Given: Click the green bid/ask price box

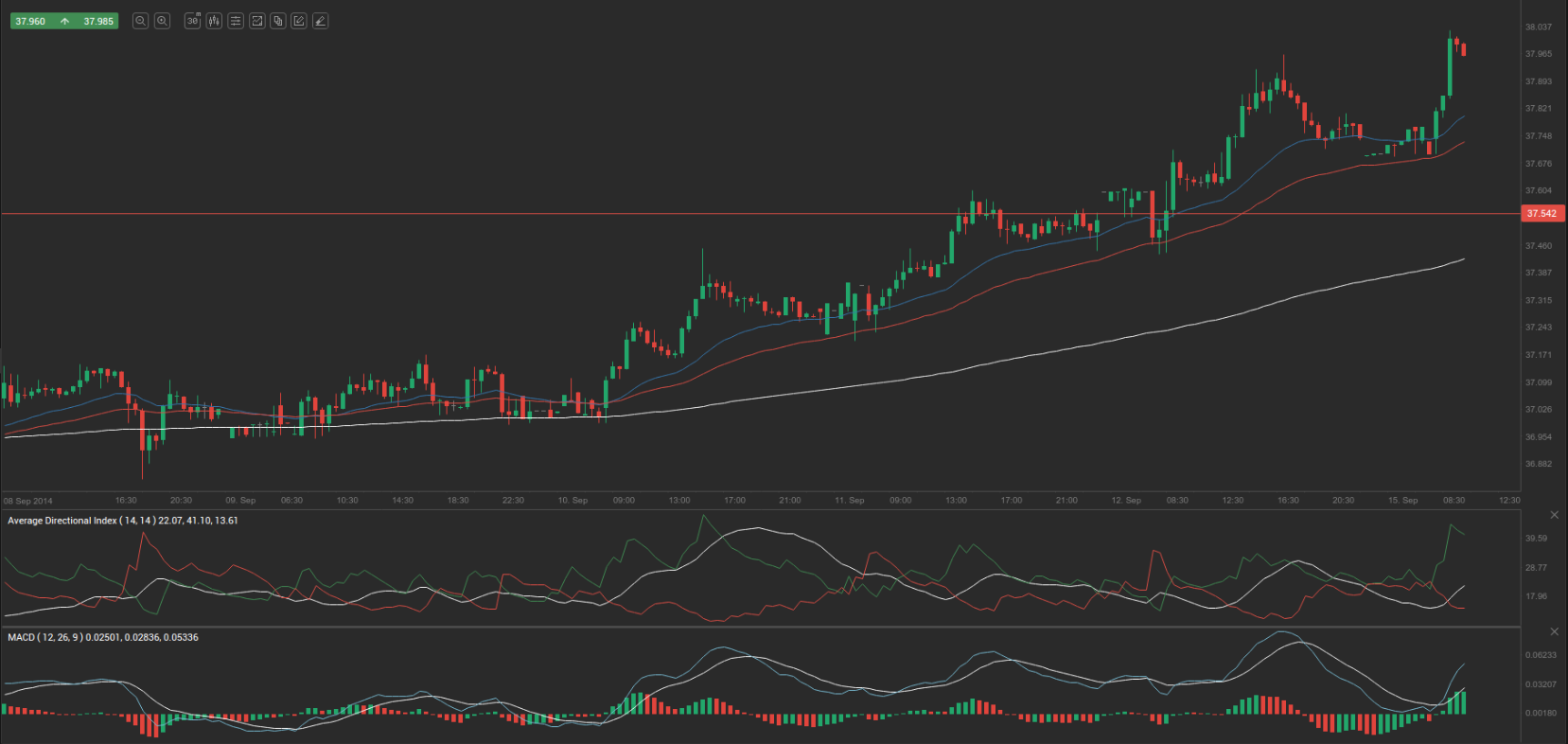Looking at the screenshot, I should coord(63,21).
